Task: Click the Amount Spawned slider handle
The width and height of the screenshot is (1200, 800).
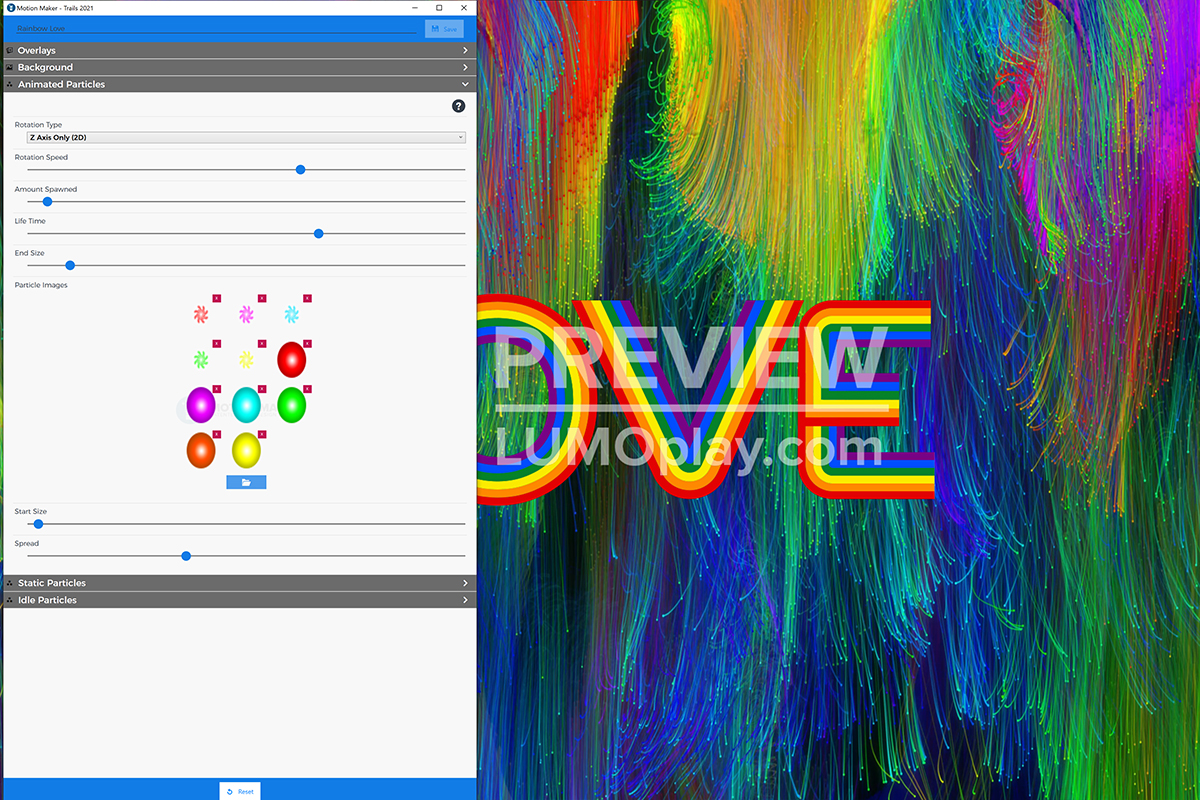Action: (47, 202)
